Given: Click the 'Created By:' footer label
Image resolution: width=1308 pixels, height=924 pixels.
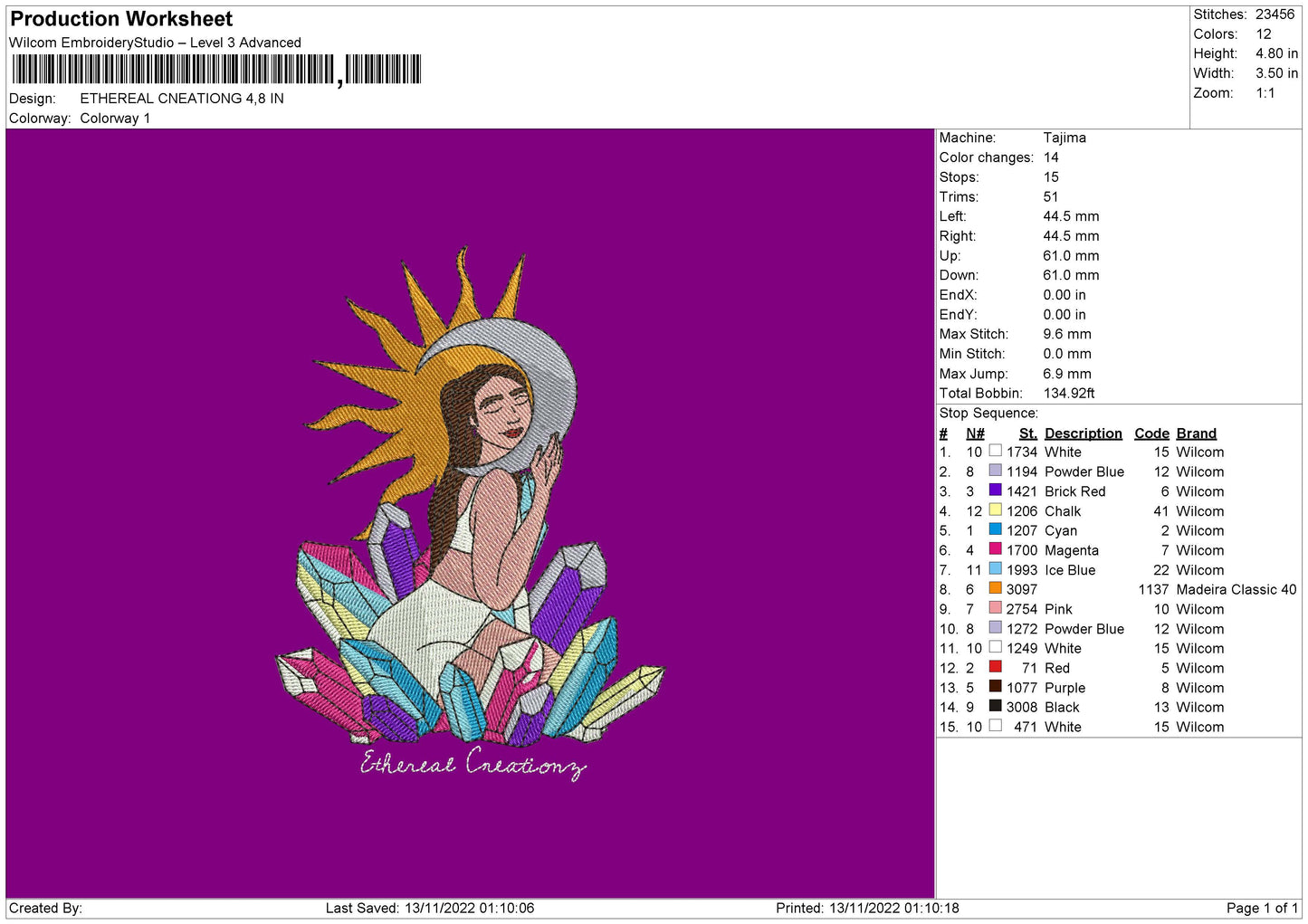Looking at the screenshot, I should pyautogui.click(x=45, y=908).
